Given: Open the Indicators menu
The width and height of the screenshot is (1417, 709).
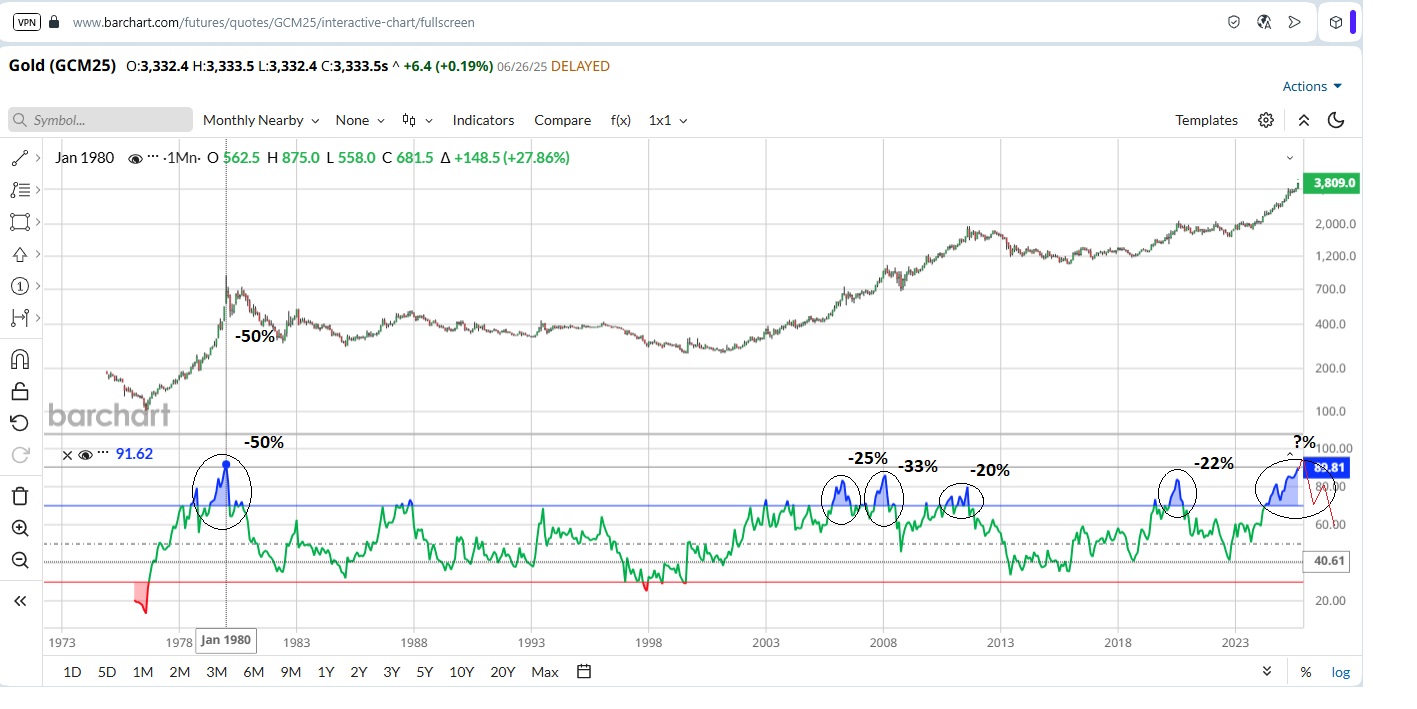Looking at the screenshot, I should [x=483, y=120].
